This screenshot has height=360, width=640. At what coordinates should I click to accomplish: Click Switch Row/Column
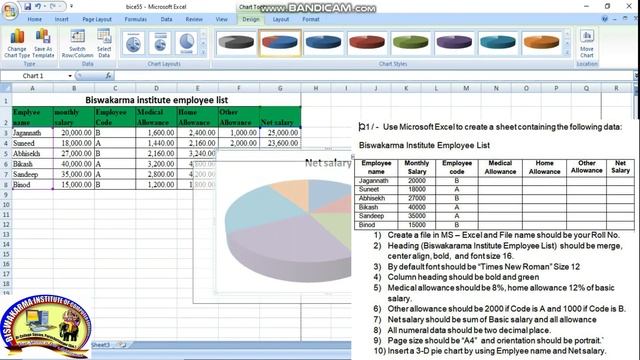point(77,43)
